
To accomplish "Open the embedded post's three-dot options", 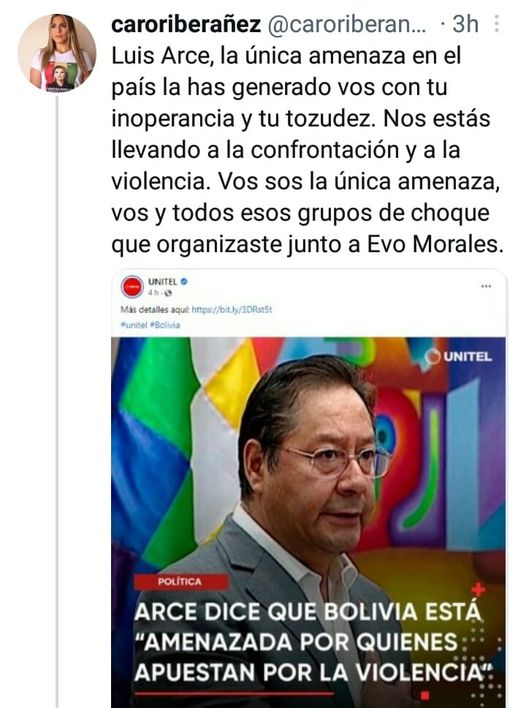I will tap(486, 286).
